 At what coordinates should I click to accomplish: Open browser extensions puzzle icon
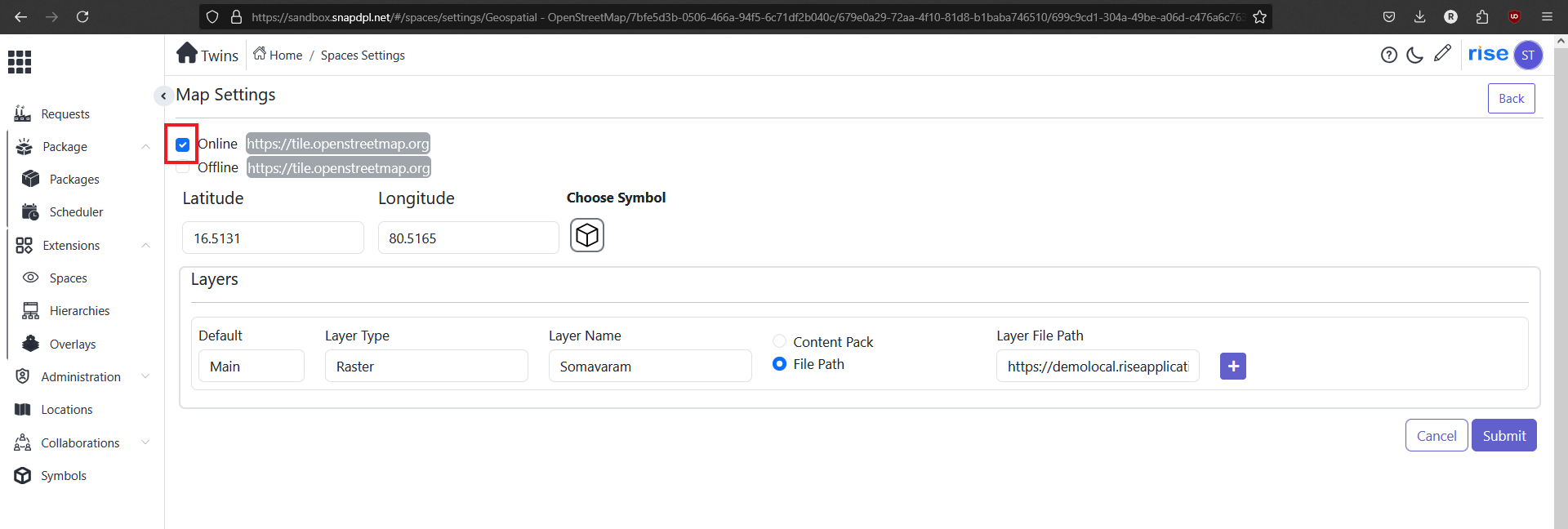tap(1482, 16)
